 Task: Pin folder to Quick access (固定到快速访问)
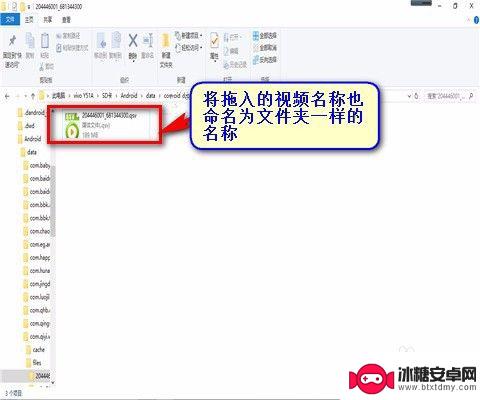[x=12, y=50]
